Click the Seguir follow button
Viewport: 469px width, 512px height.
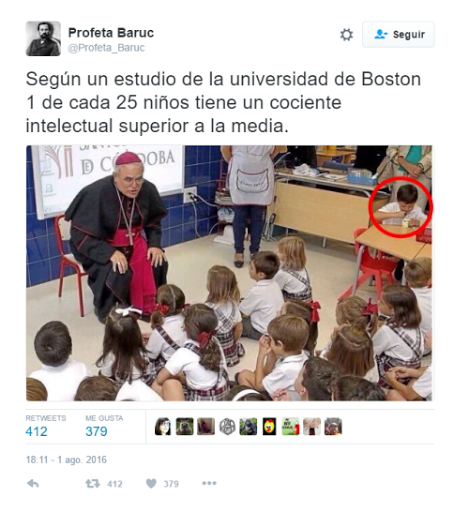click(x=398, y=34)
